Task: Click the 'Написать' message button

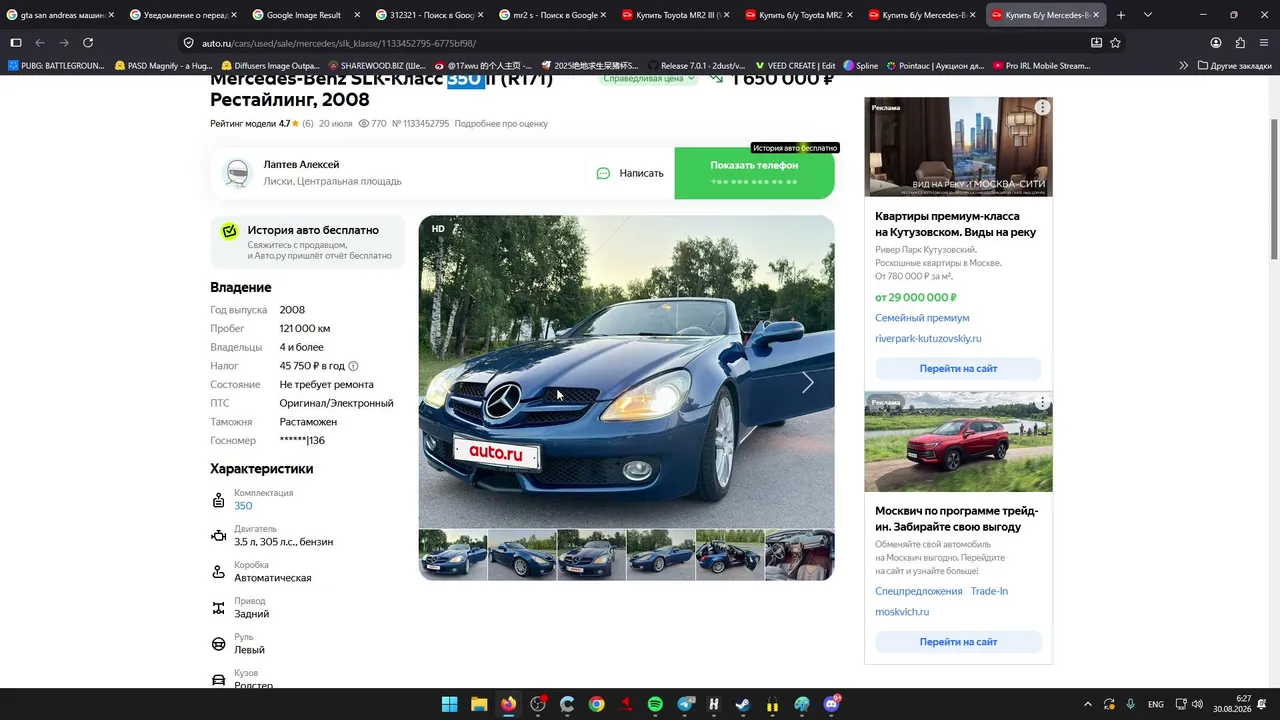Action: point(630,173)
